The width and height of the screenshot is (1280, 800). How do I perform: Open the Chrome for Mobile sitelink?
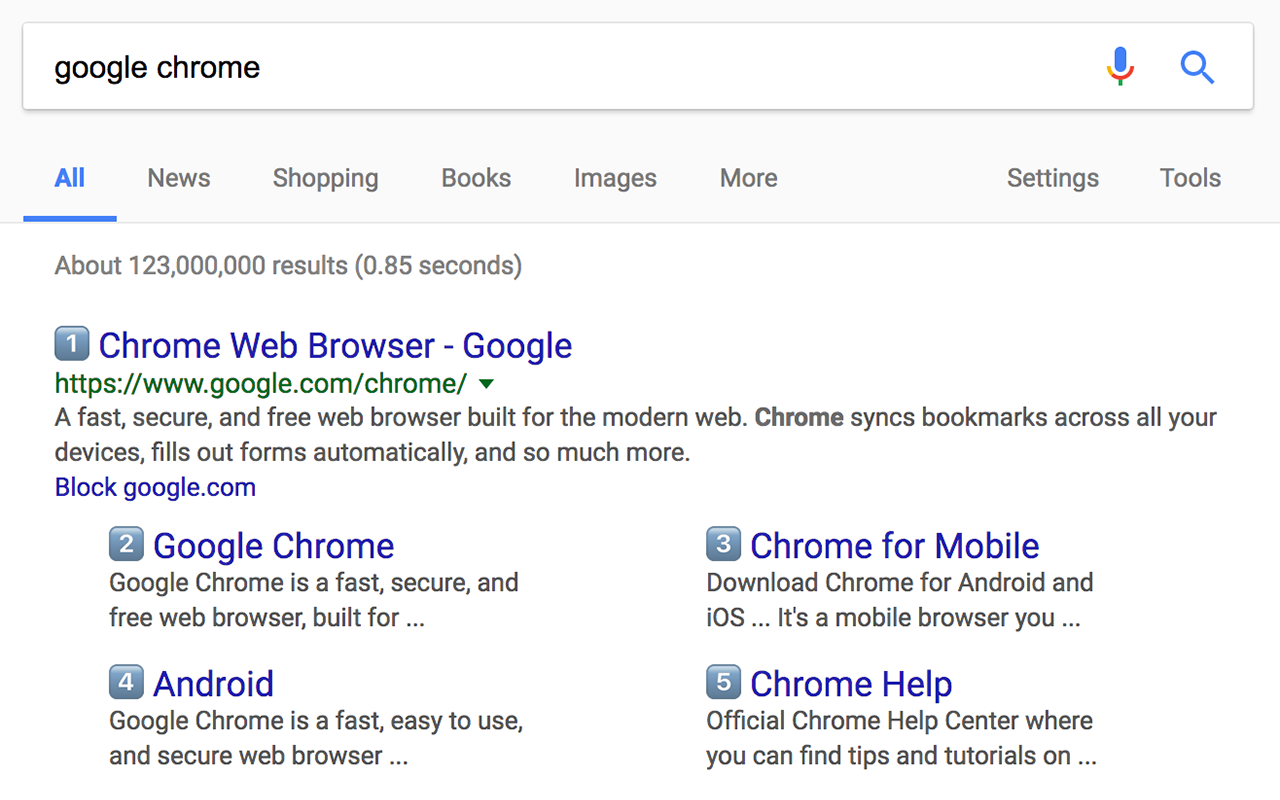(x=894, y=545)
